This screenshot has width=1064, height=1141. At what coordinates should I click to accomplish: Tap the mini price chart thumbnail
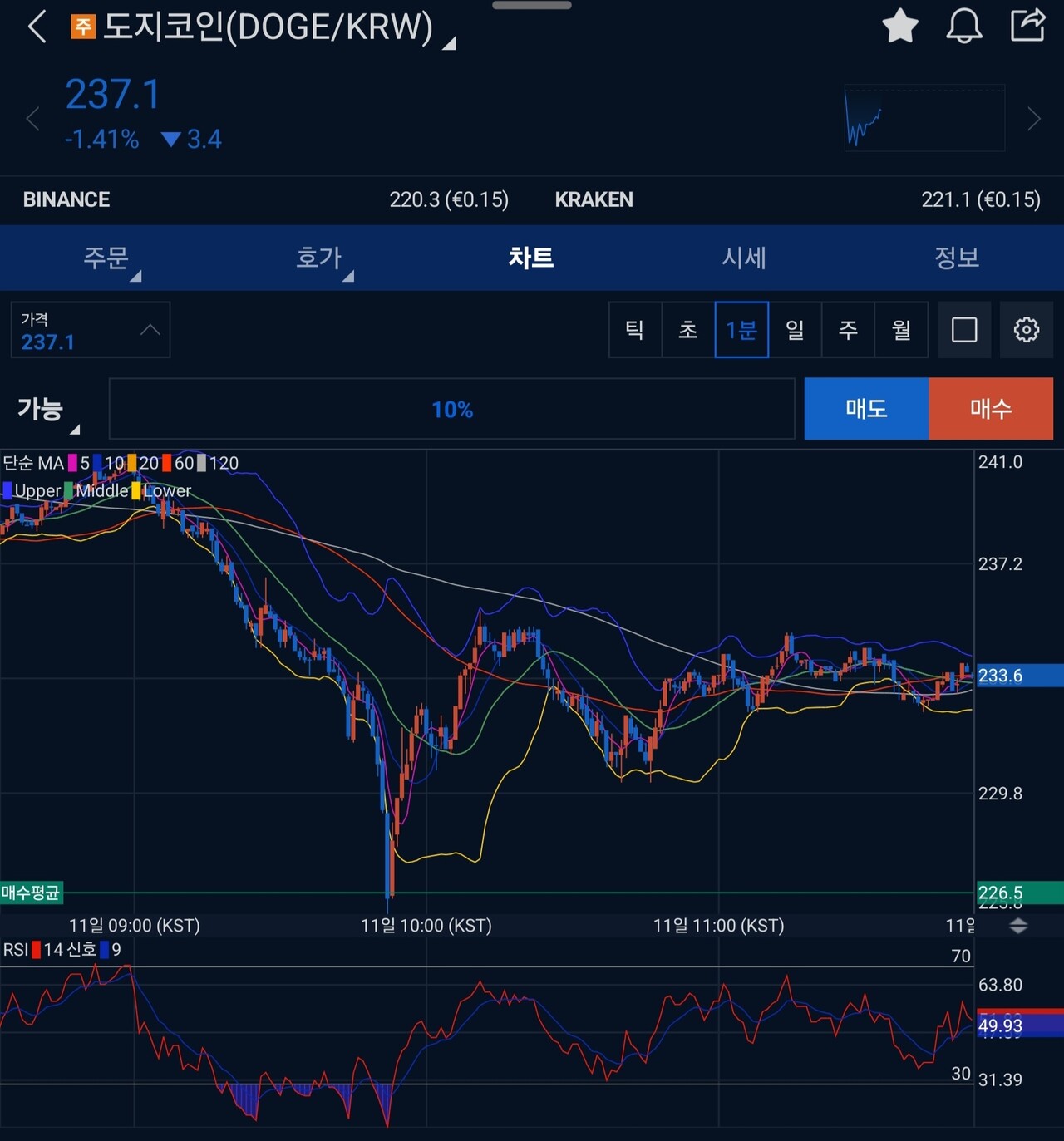coord(924,118)
